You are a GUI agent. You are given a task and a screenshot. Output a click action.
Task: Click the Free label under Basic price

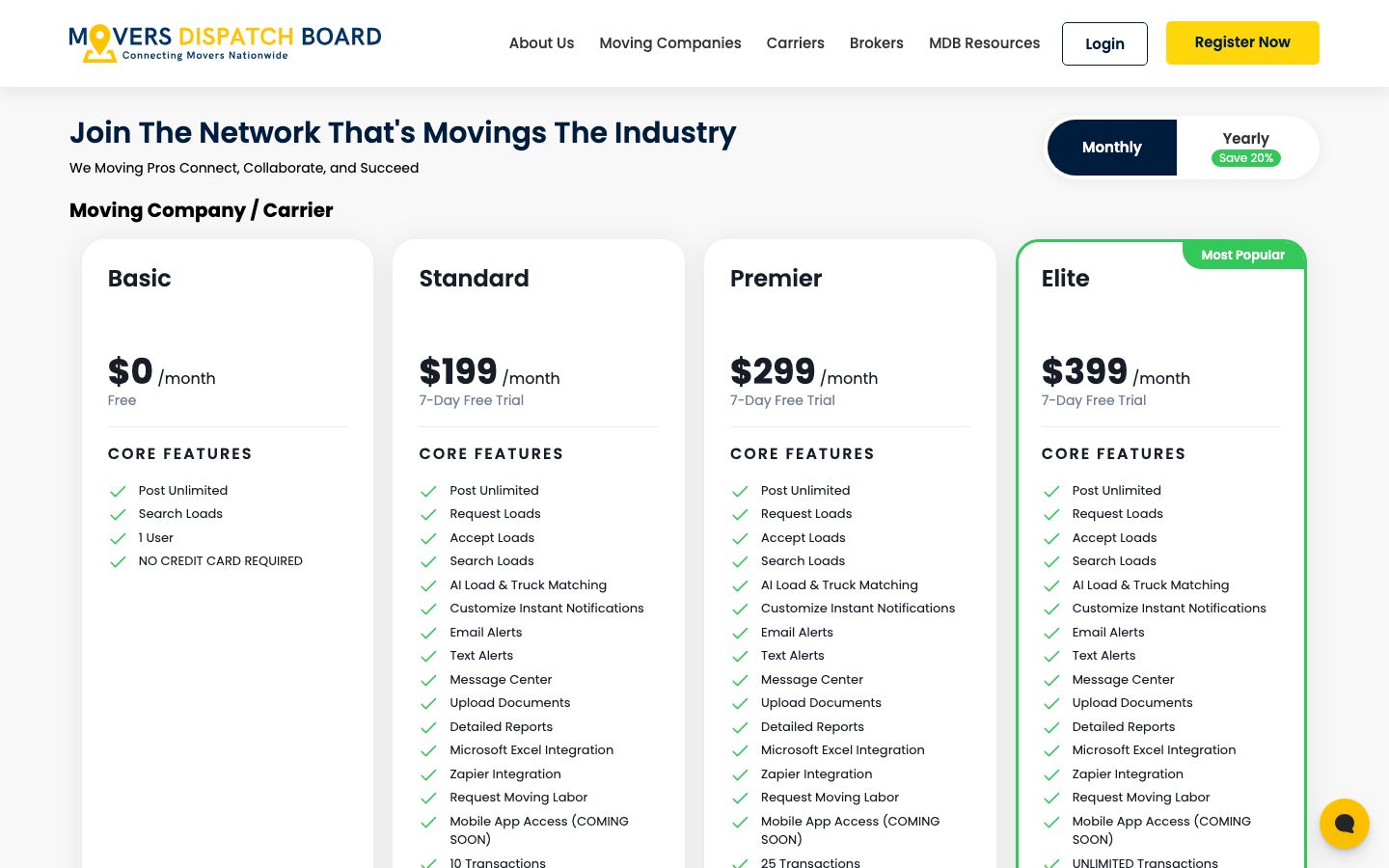(x=123, y=400)
